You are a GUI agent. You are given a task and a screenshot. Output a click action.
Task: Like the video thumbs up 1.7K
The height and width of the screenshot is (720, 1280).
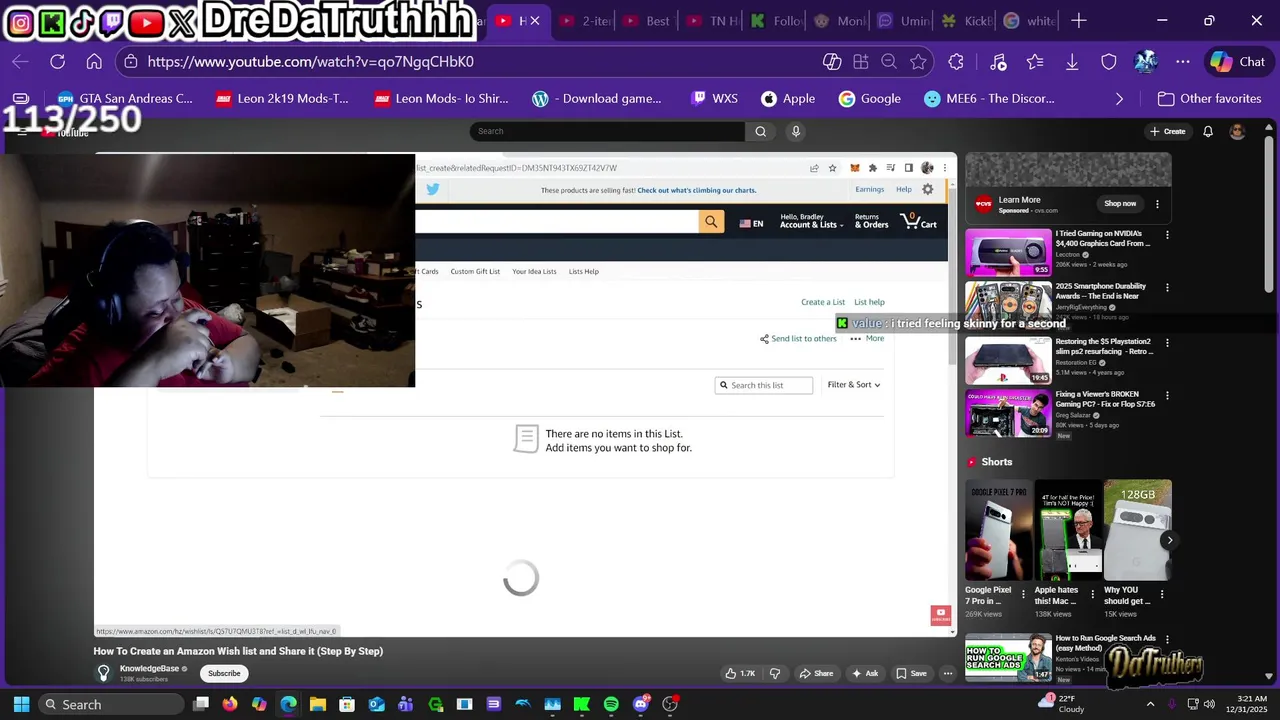[x=740, y=673]
